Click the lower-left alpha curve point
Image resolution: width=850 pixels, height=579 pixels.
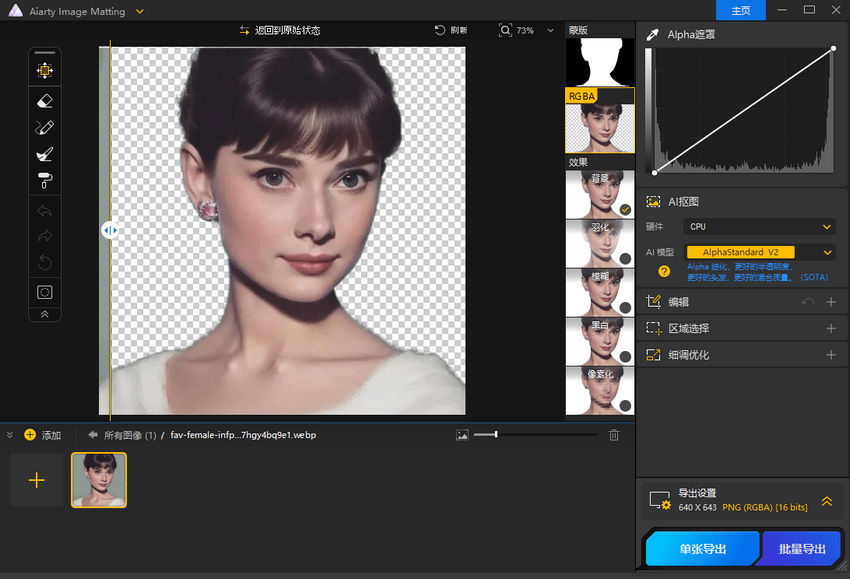654,172
